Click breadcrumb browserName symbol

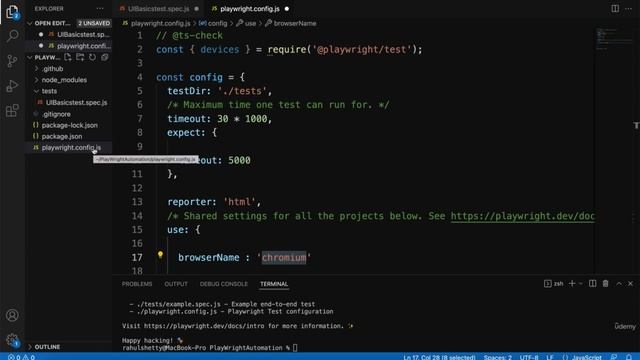[x=295, y=24]
